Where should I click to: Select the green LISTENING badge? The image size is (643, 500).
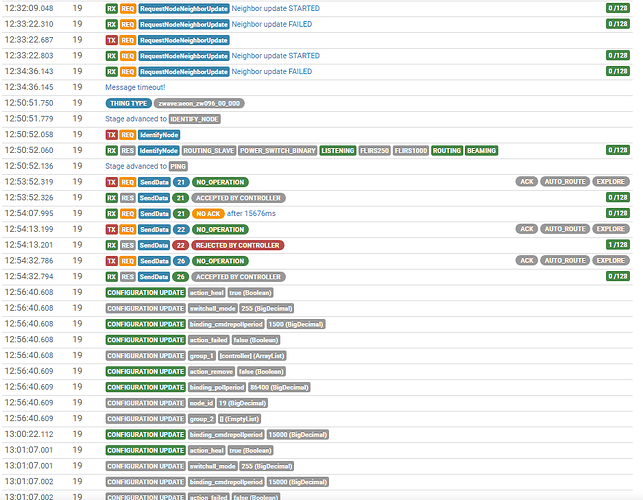point(337,151)
